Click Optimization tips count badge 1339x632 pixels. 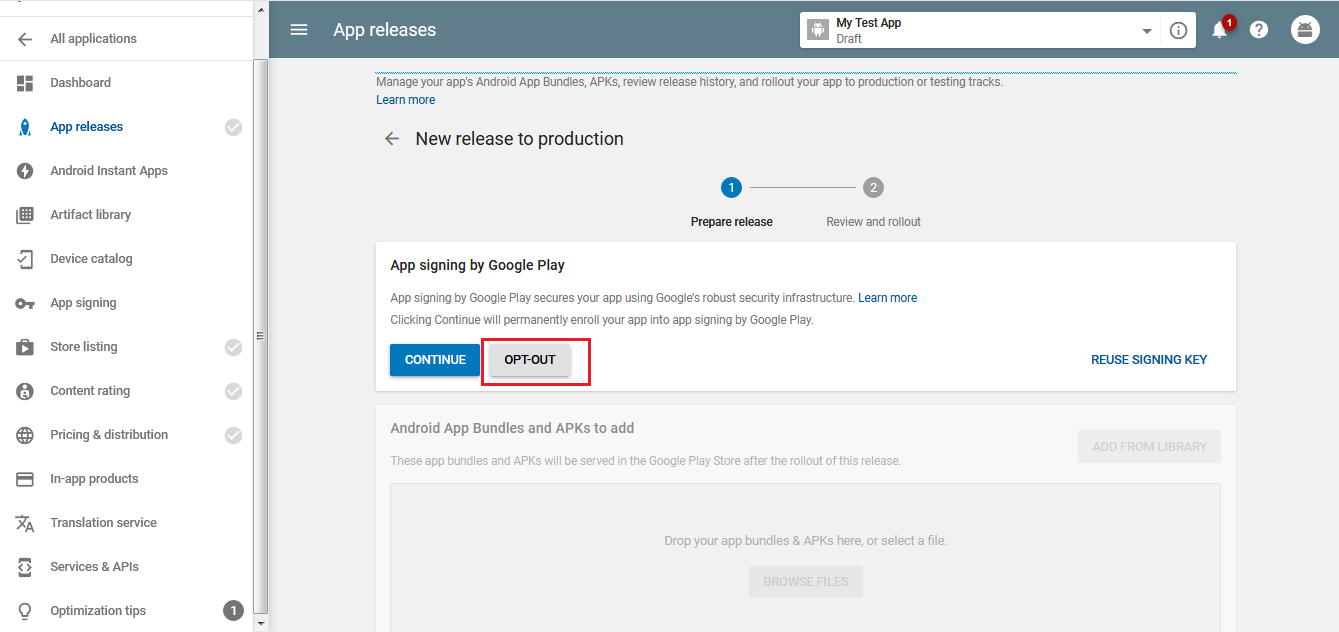233,611
